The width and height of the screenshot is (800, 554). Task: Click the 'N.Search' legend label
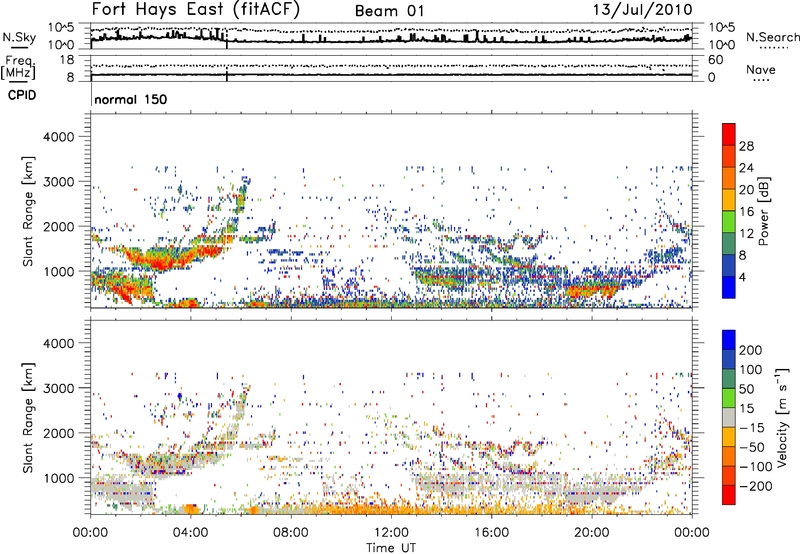click(772, 37)
